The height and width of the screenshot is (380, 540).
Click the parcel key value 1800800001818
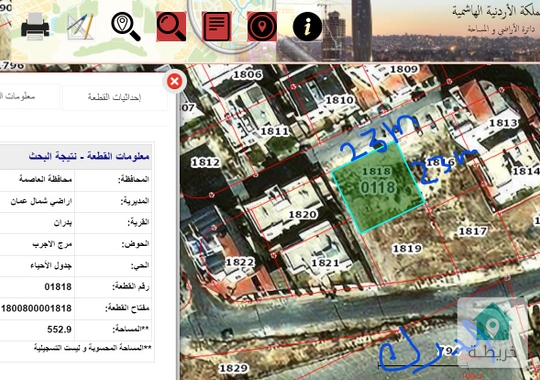tap(36, 308)
